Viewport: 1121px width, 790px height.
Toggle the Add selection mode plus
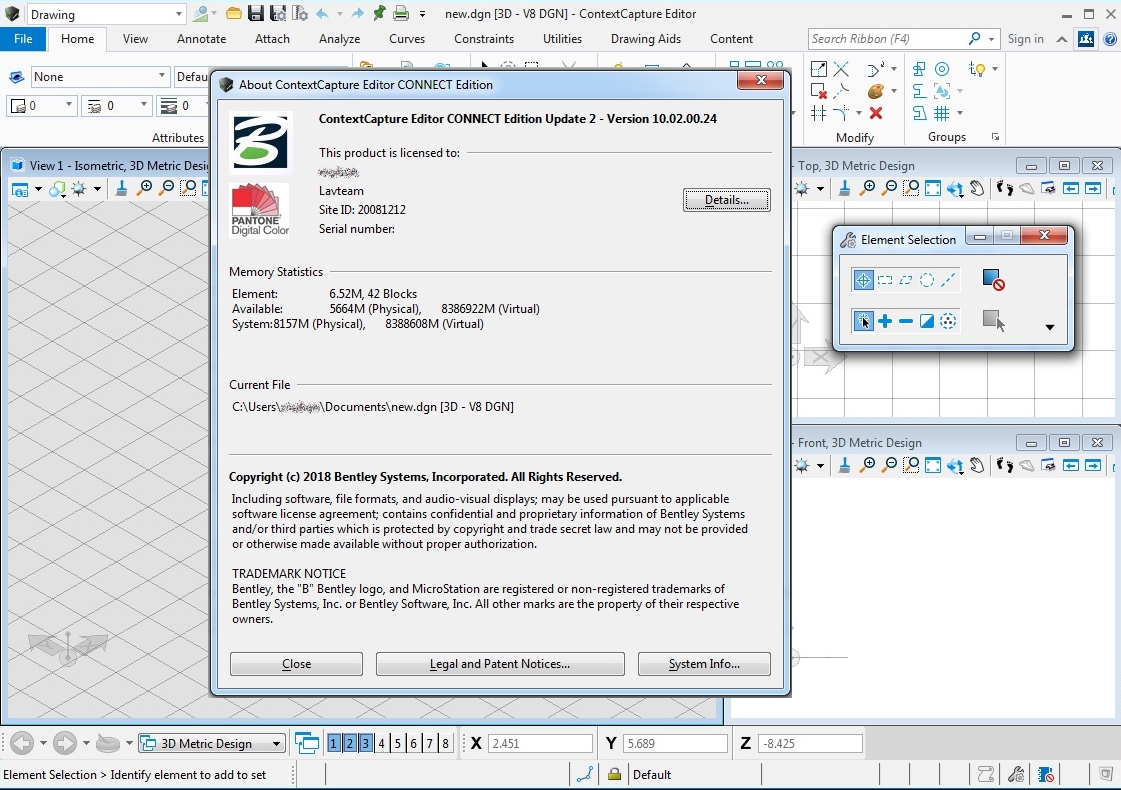(885, 321)
